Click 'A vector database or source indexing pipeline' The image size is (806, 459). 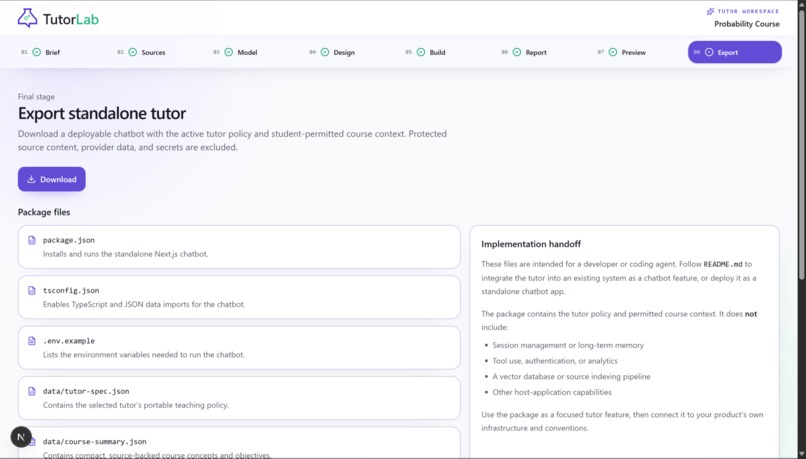[571, 377]
